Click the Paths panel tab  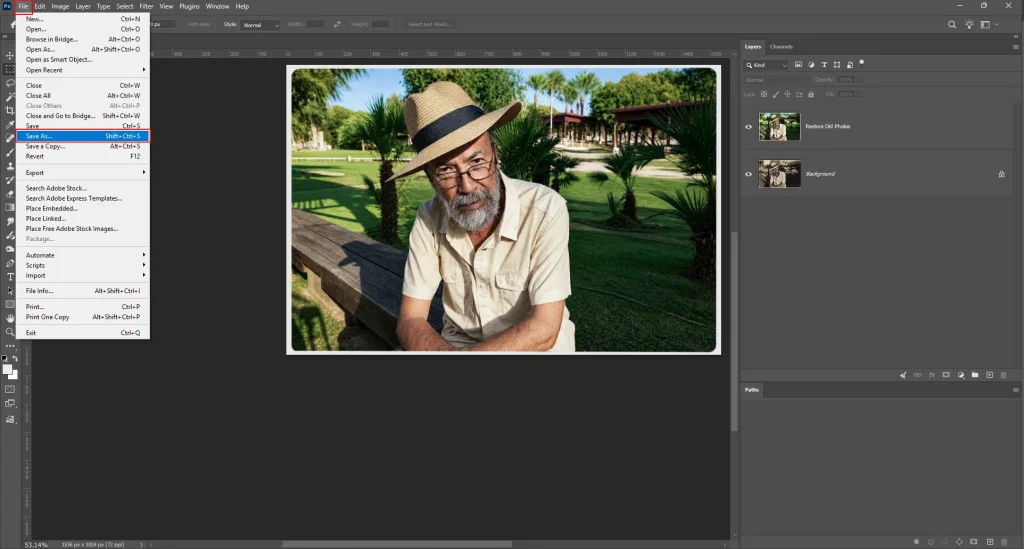pyautogui.click(x=752, y=390)
